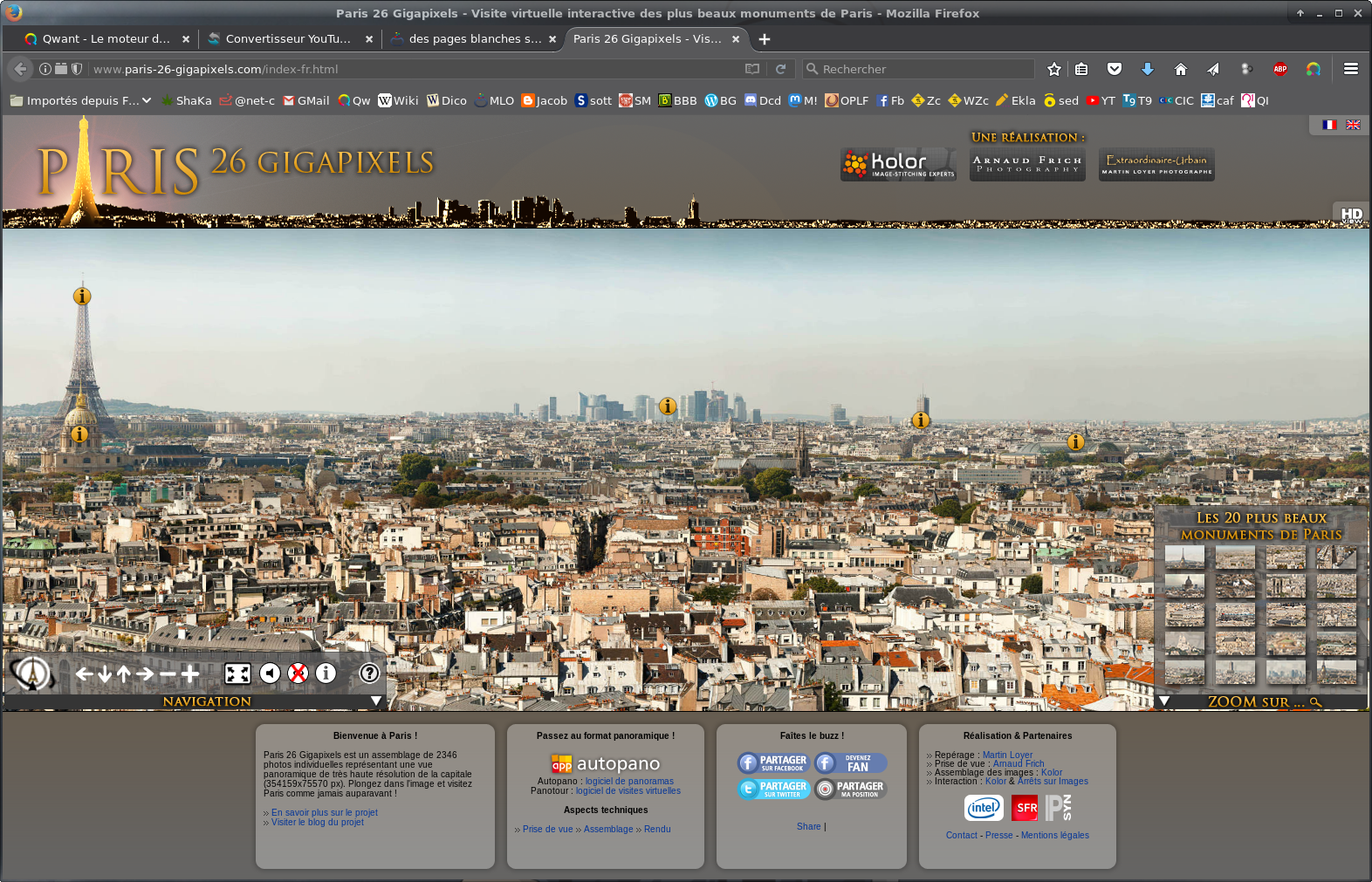Open the info hotspot beside the tall tower

(x=921, y=420)
